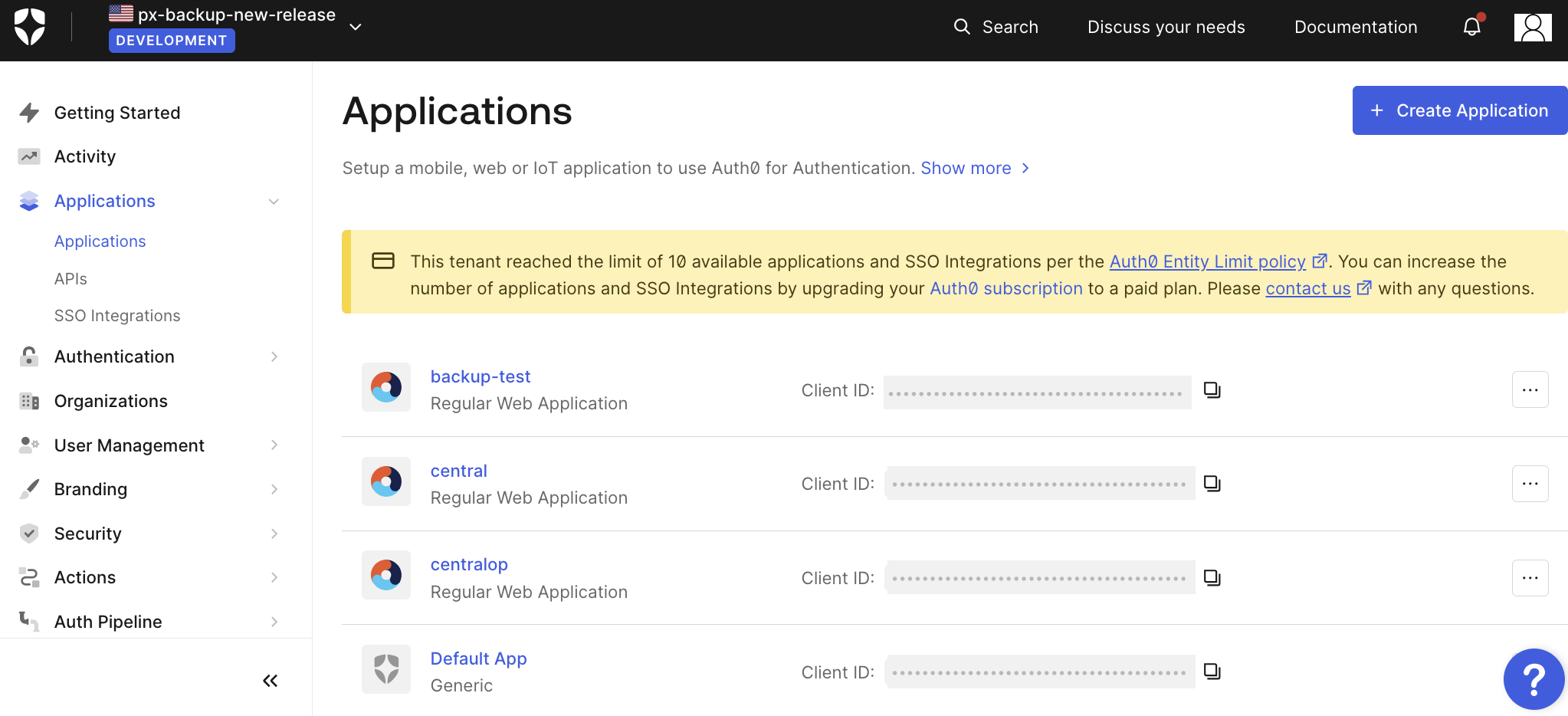The height and width of the screenshot is (716, 1568).
Task: Open the more-options menu for central
Action: click(x=1530, y=484)
